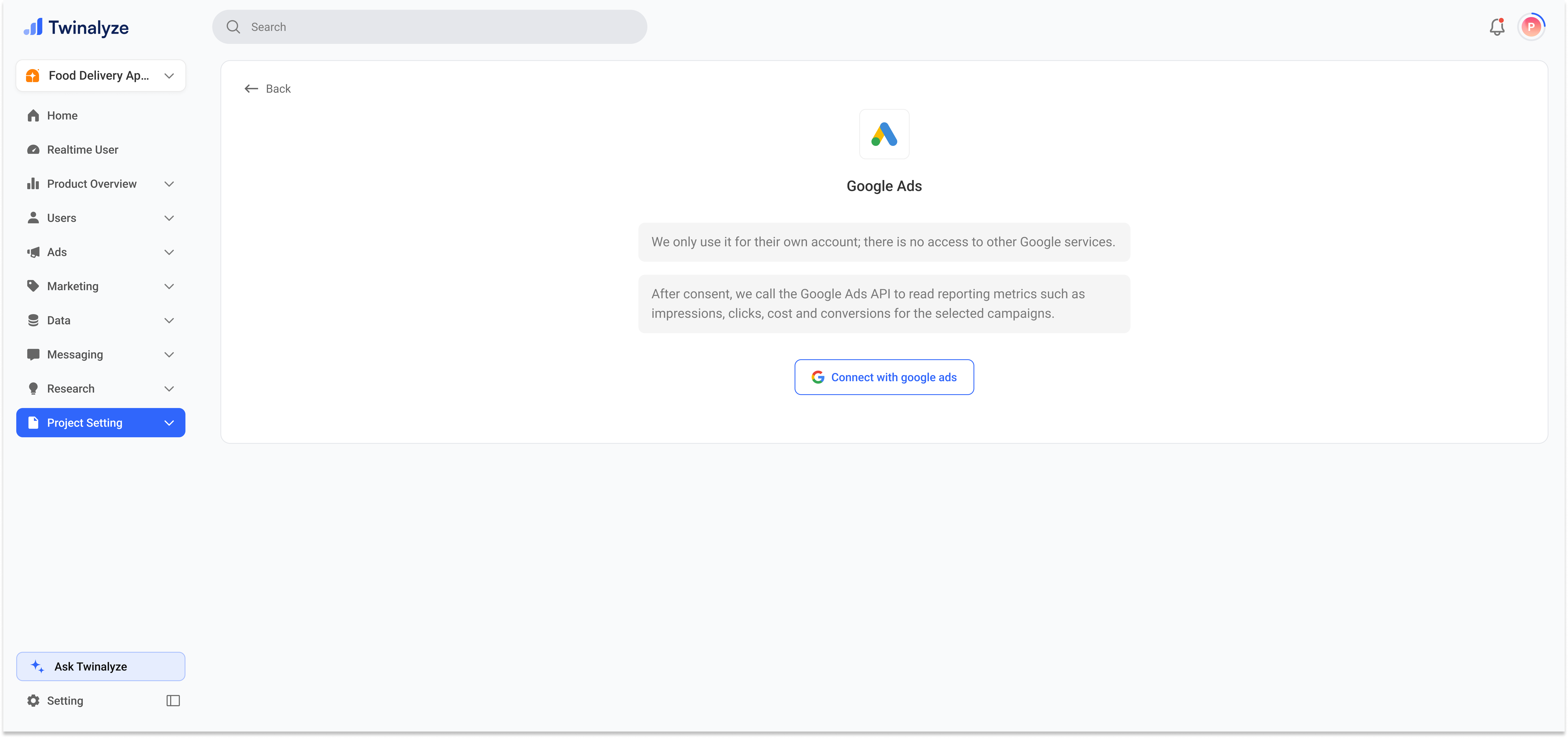Screen dimensions: 1568x738
Task: Click the Realtime User gauge icon
Action: click(x=34, y=150)
